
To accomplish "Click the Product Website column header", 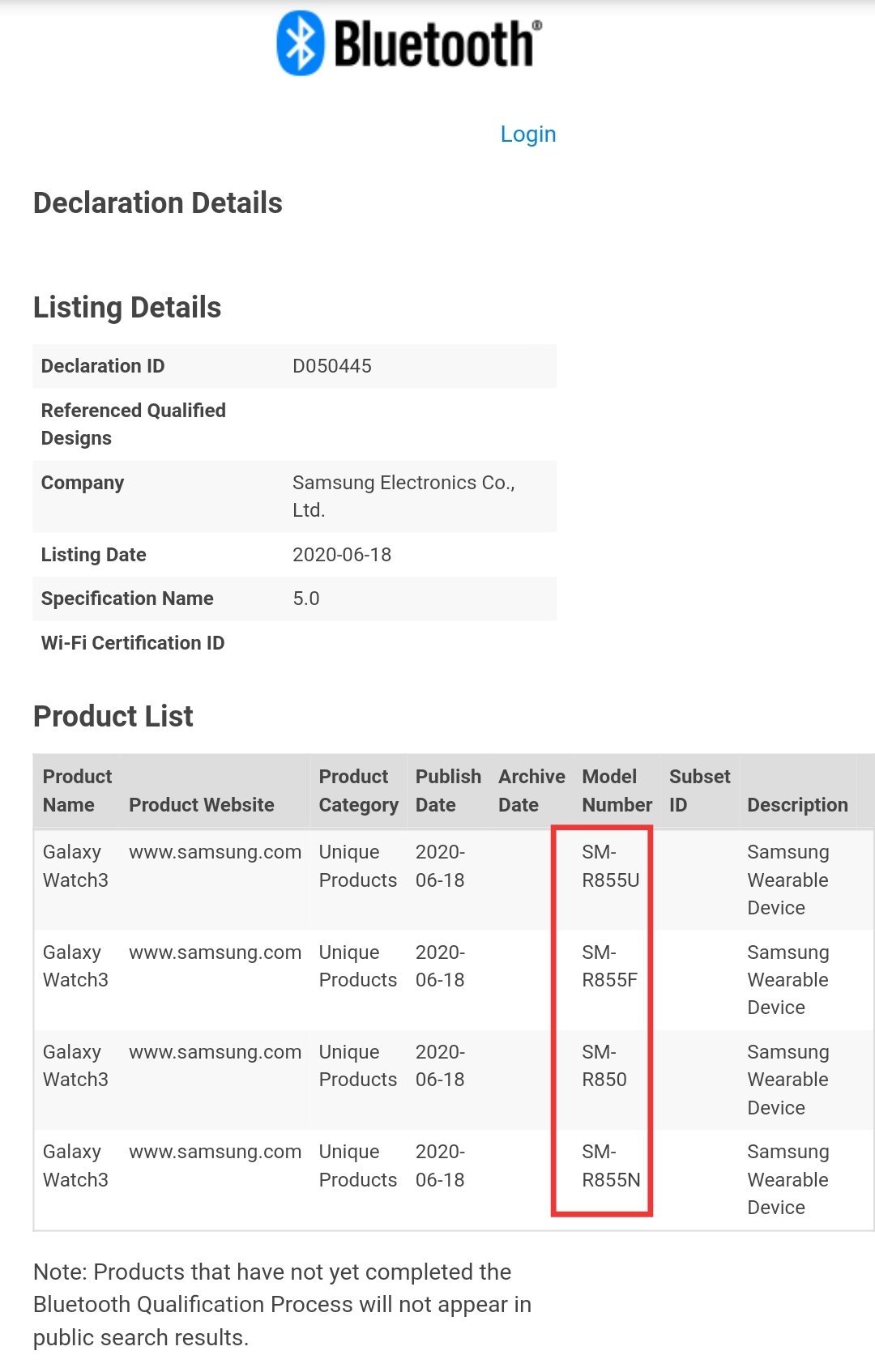I will point(202,804).
